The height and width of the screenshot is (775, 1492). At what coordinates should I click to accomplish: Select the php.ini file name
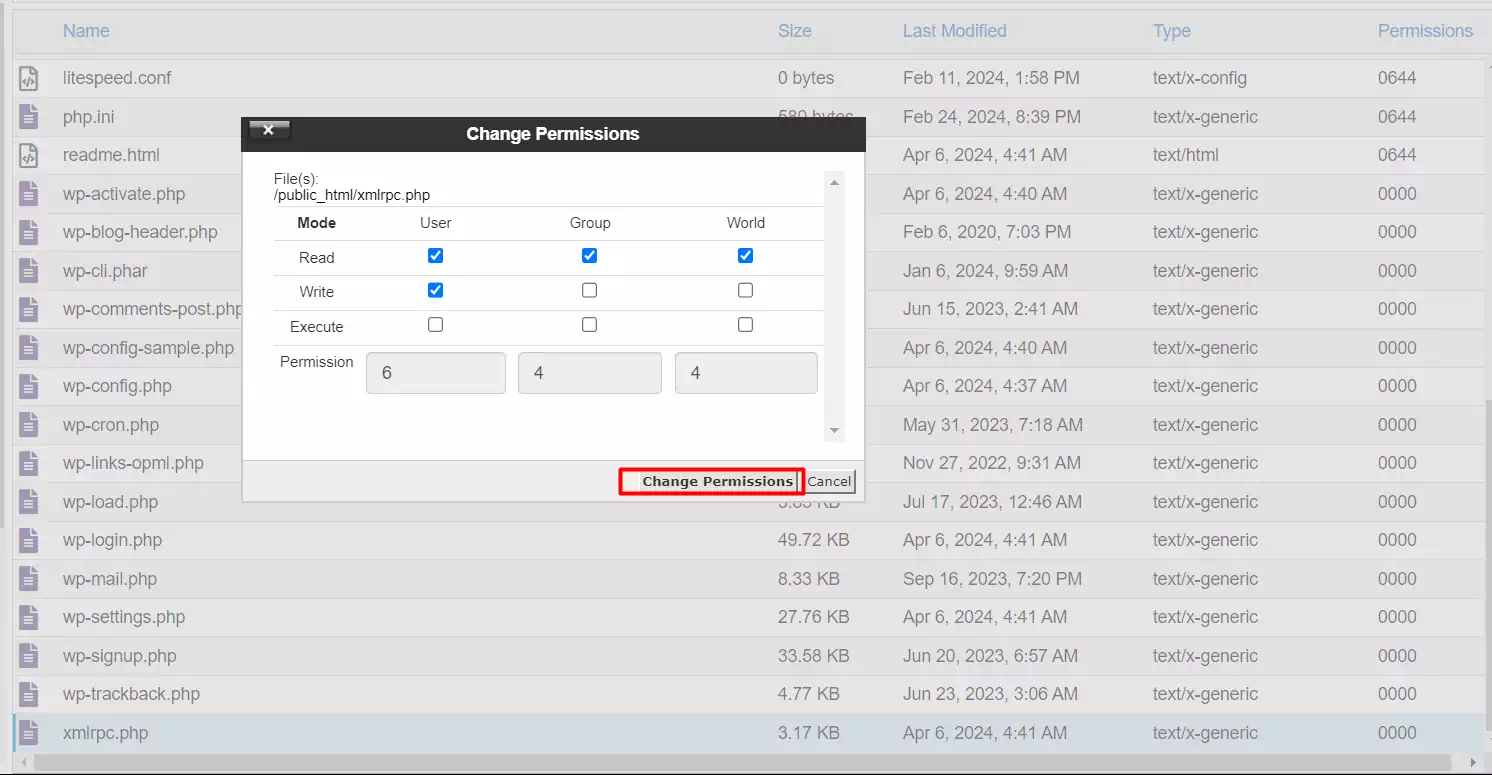click(x=89, y=117)
